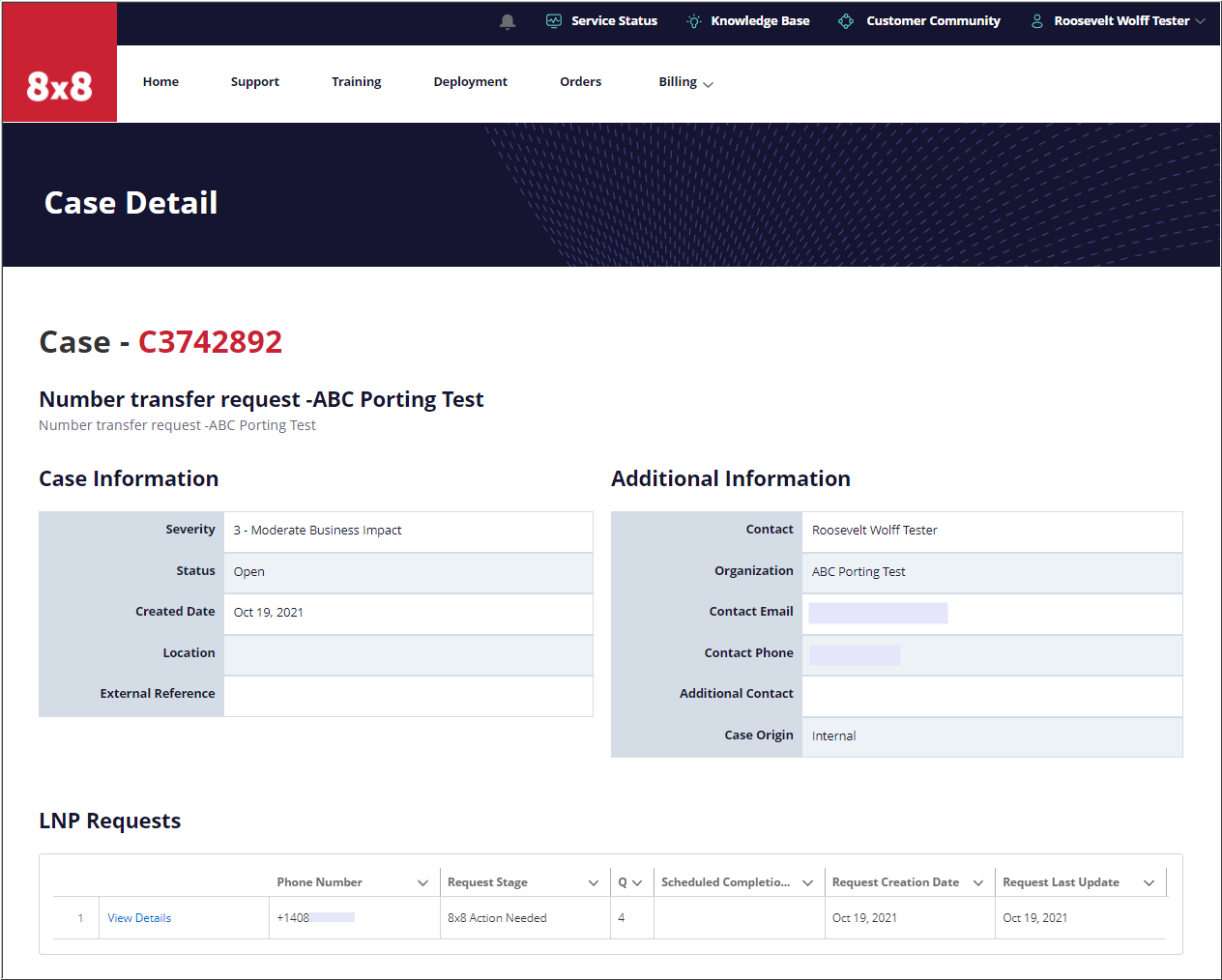Open Support menu item
1222x980 pixels.
coord(255,82)
